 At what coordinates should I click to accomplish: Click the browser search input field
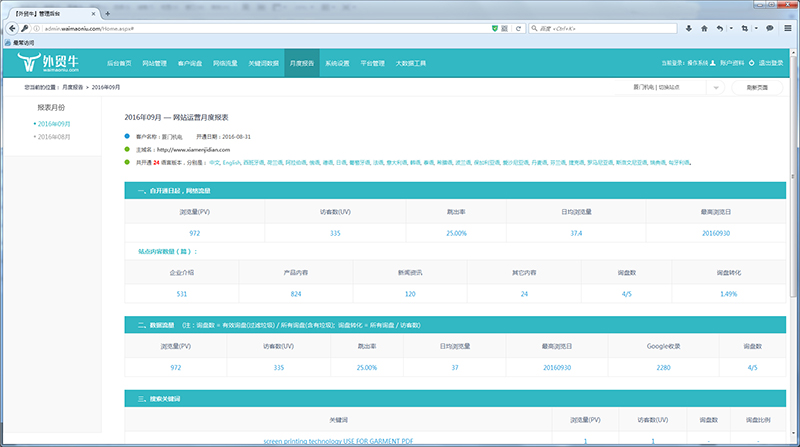[600, 27]
